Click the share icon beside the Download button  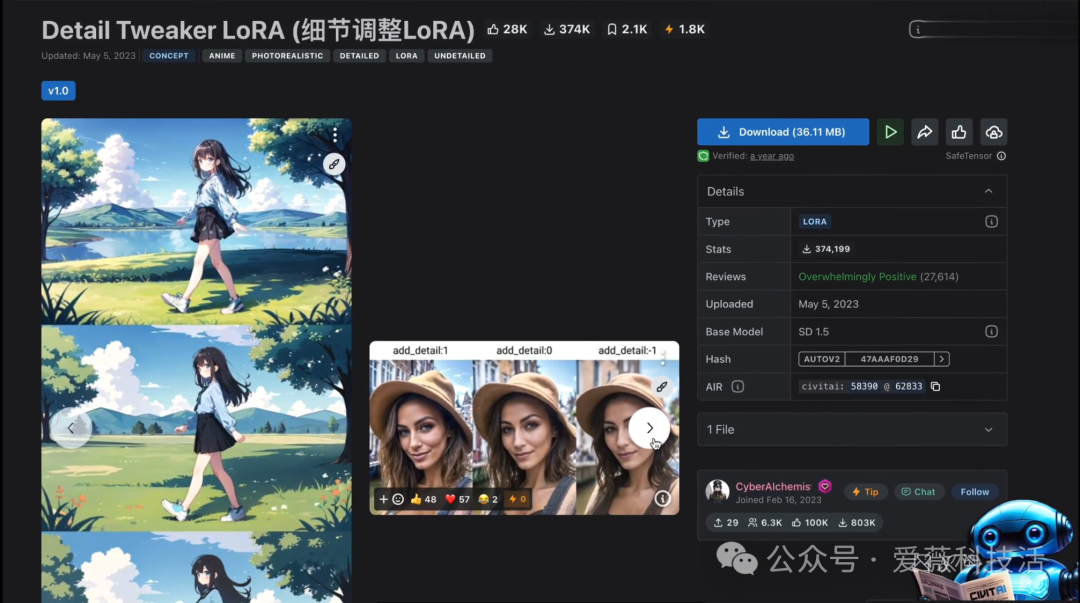click(x=924, y=131)
